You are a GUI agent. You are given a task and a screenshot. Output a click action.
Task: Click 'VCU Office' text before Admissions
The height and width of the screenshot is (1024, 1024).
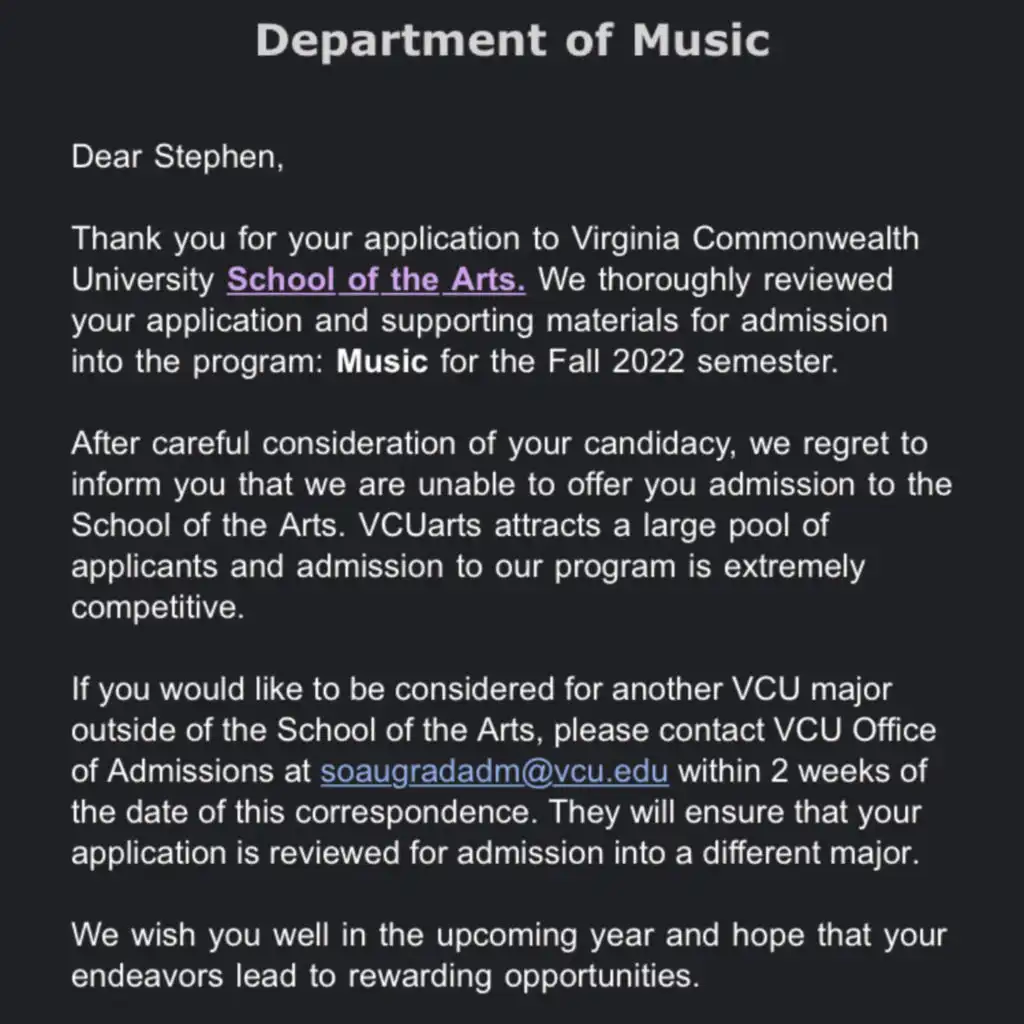click(856, 730)
